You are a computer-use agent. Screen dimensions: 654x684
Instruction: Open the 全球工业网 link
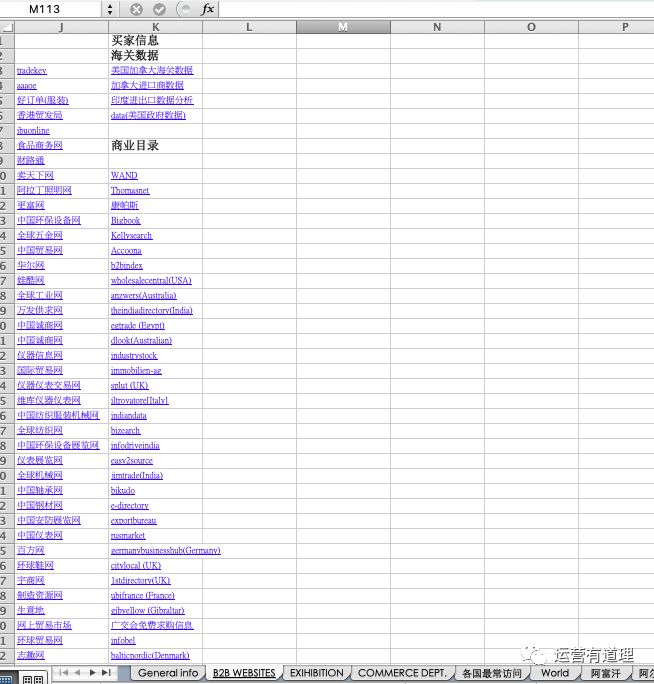[x=40, y=295]
